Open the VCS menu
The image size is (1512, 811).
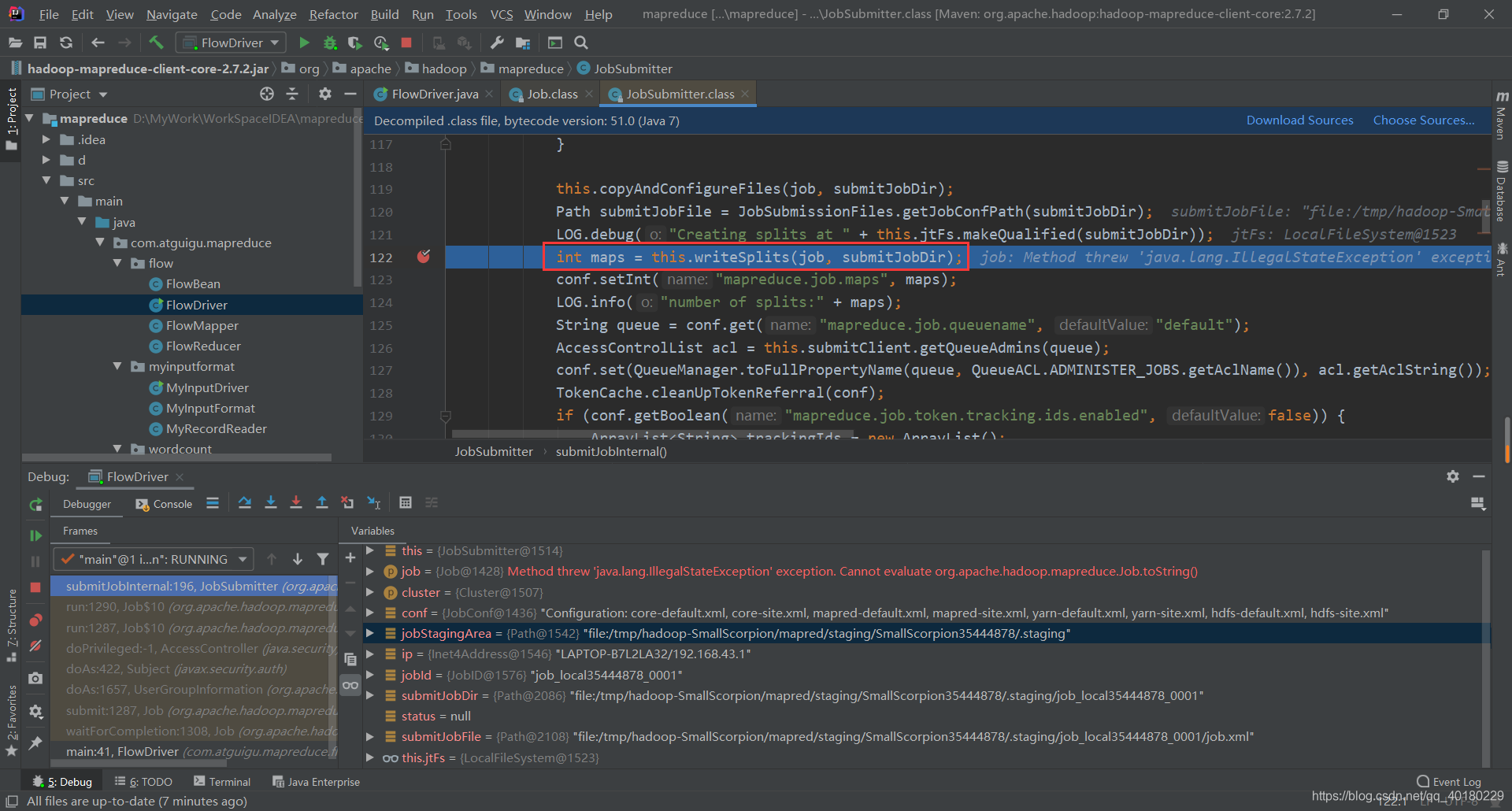502,14
